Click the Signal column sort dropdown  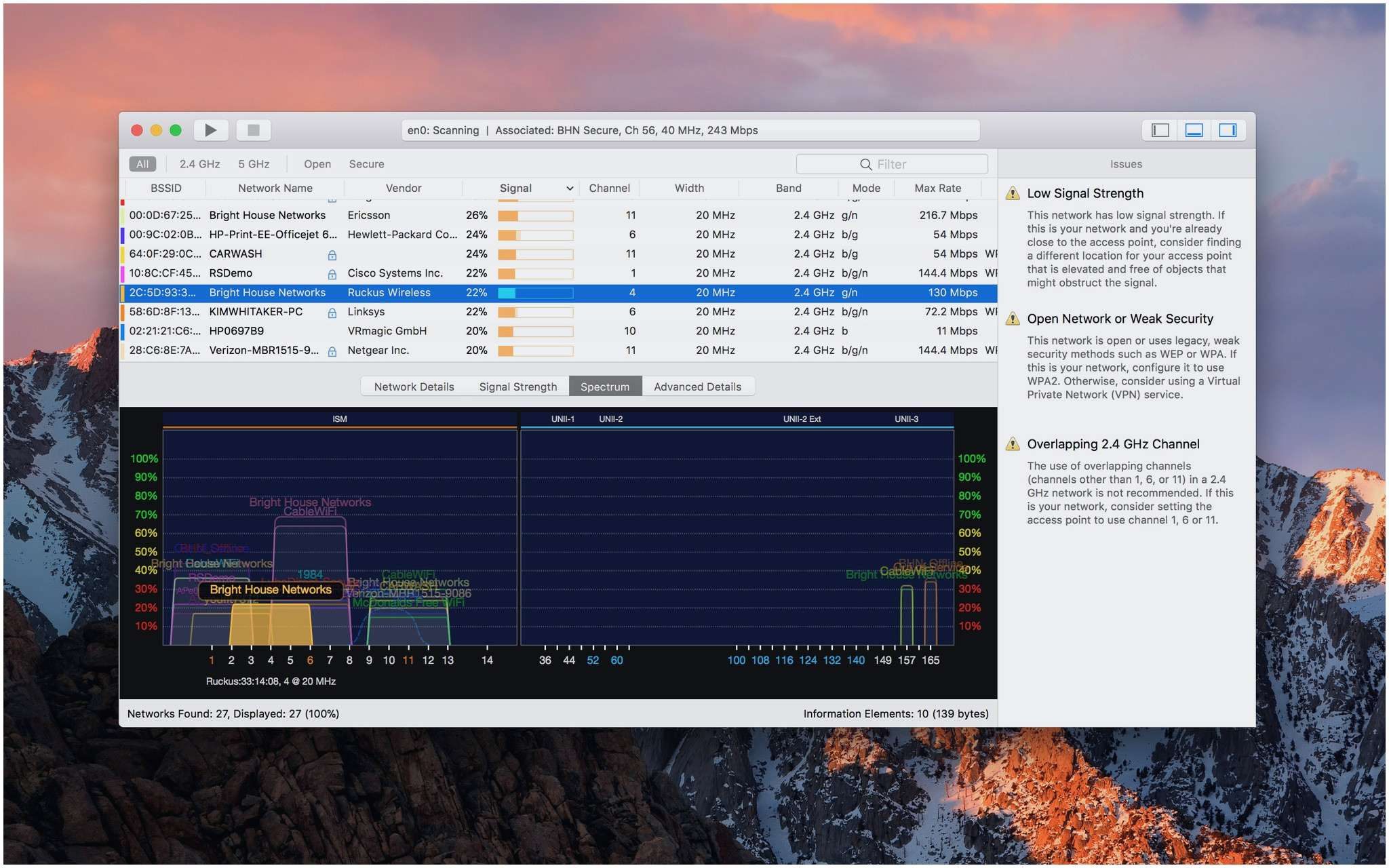click(x=568, y=189)
